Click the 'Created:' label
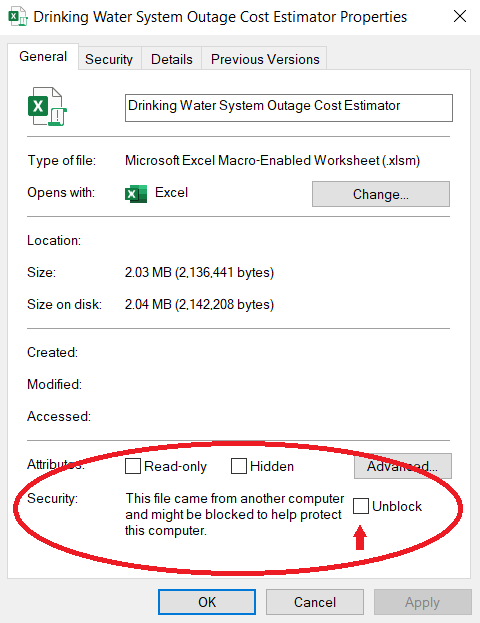The width and height of the screenshot is (480, 623). click(52, 352)
